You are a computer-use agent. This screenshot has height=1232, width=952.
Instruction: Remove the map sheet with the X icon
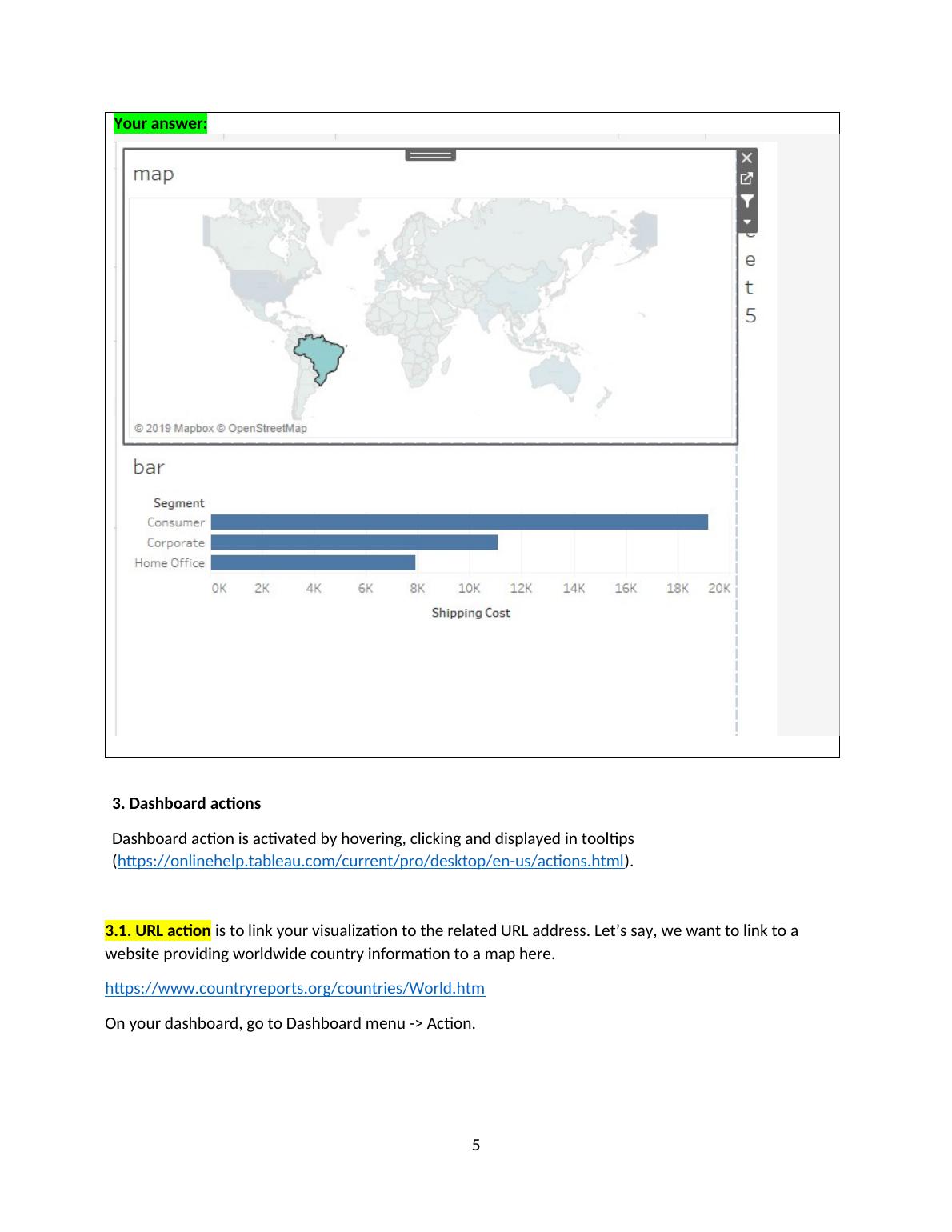pos(746,158)
